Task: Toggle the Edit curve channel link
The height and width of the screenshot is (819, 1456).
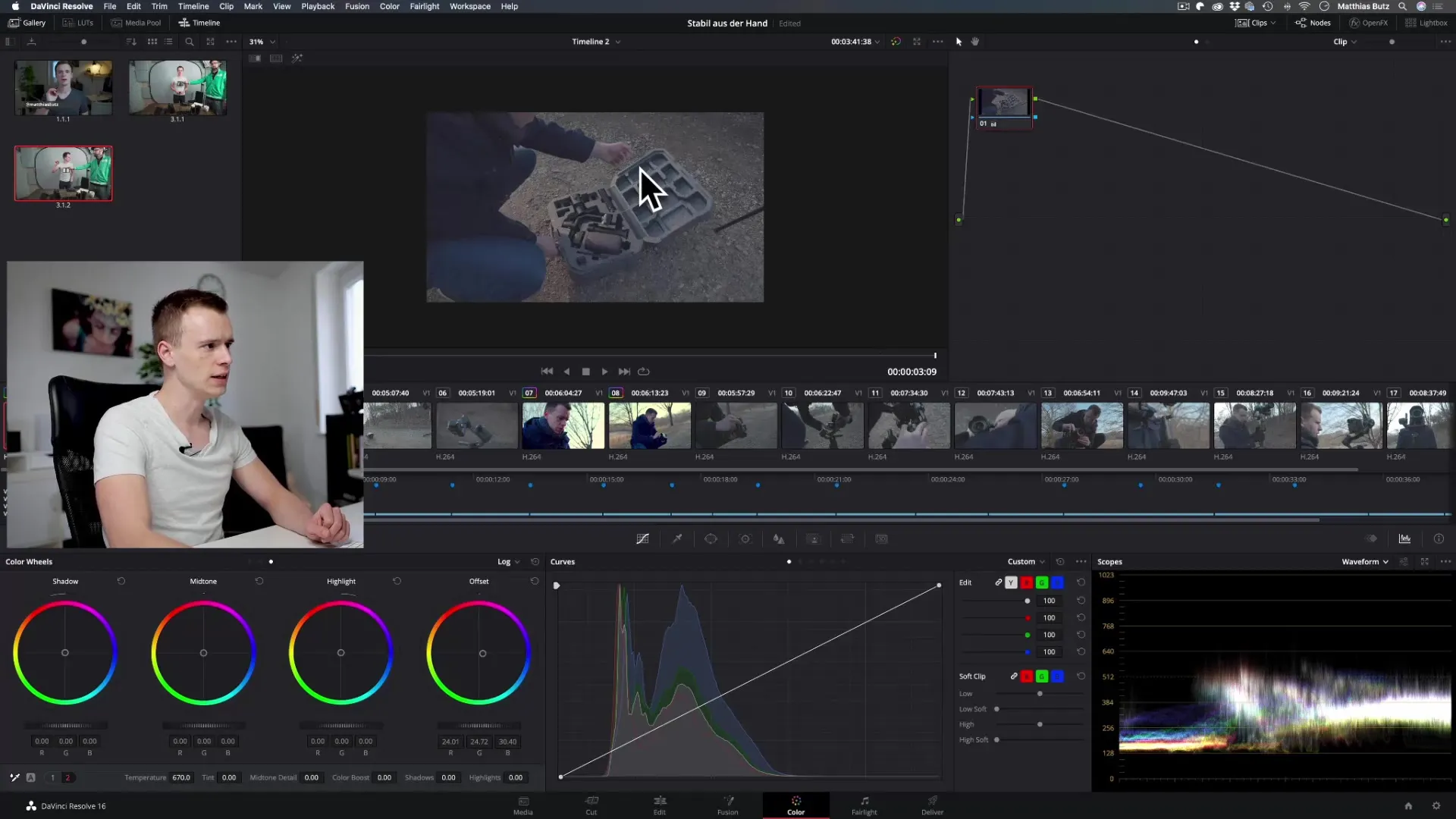Action: (x=998, y=582)
